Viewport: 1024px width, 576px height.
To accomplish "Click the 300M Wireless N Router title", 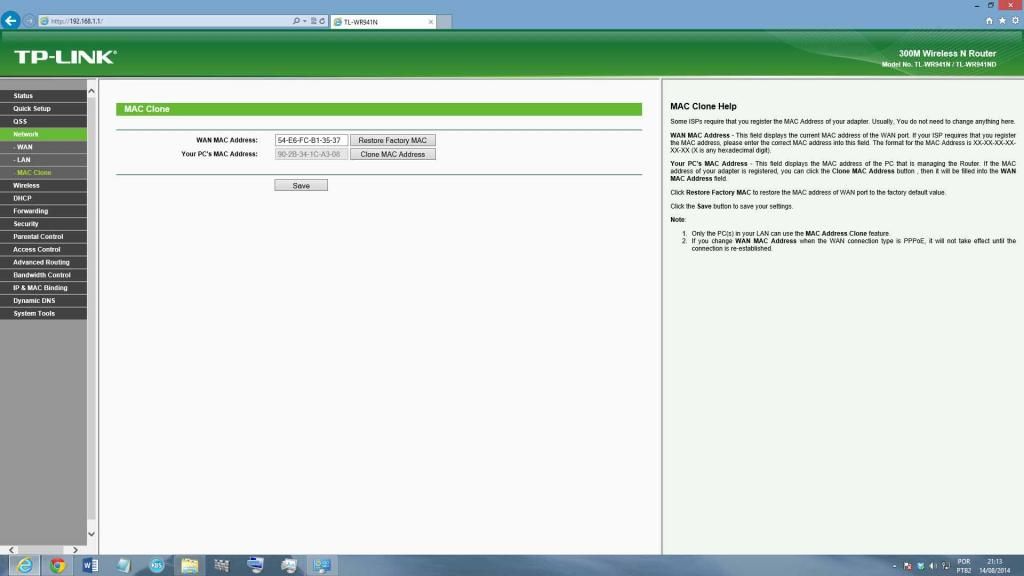I will [x=947, y=54].
